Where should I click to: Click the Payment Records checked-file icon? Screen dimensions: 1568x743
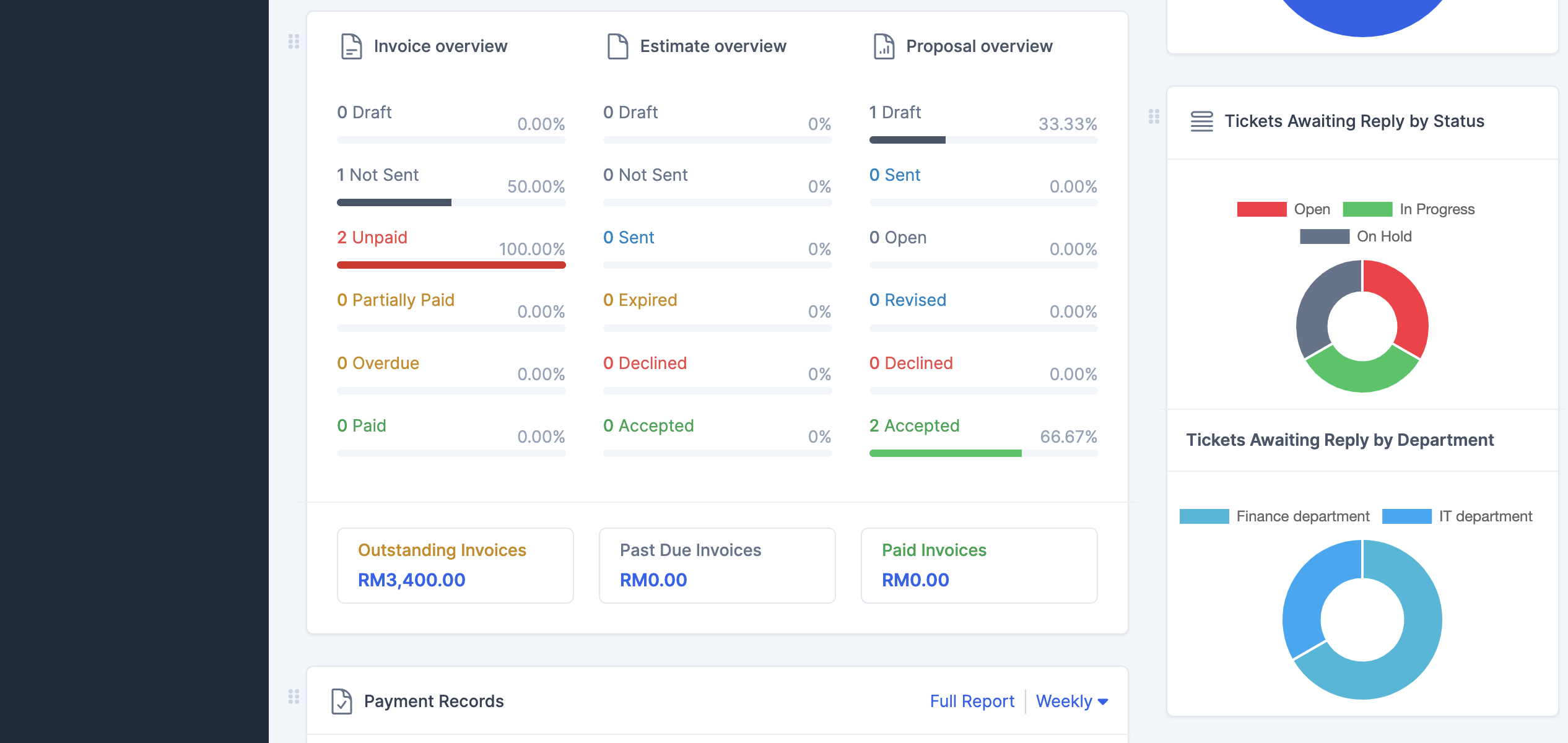click(x=341, y=701)
